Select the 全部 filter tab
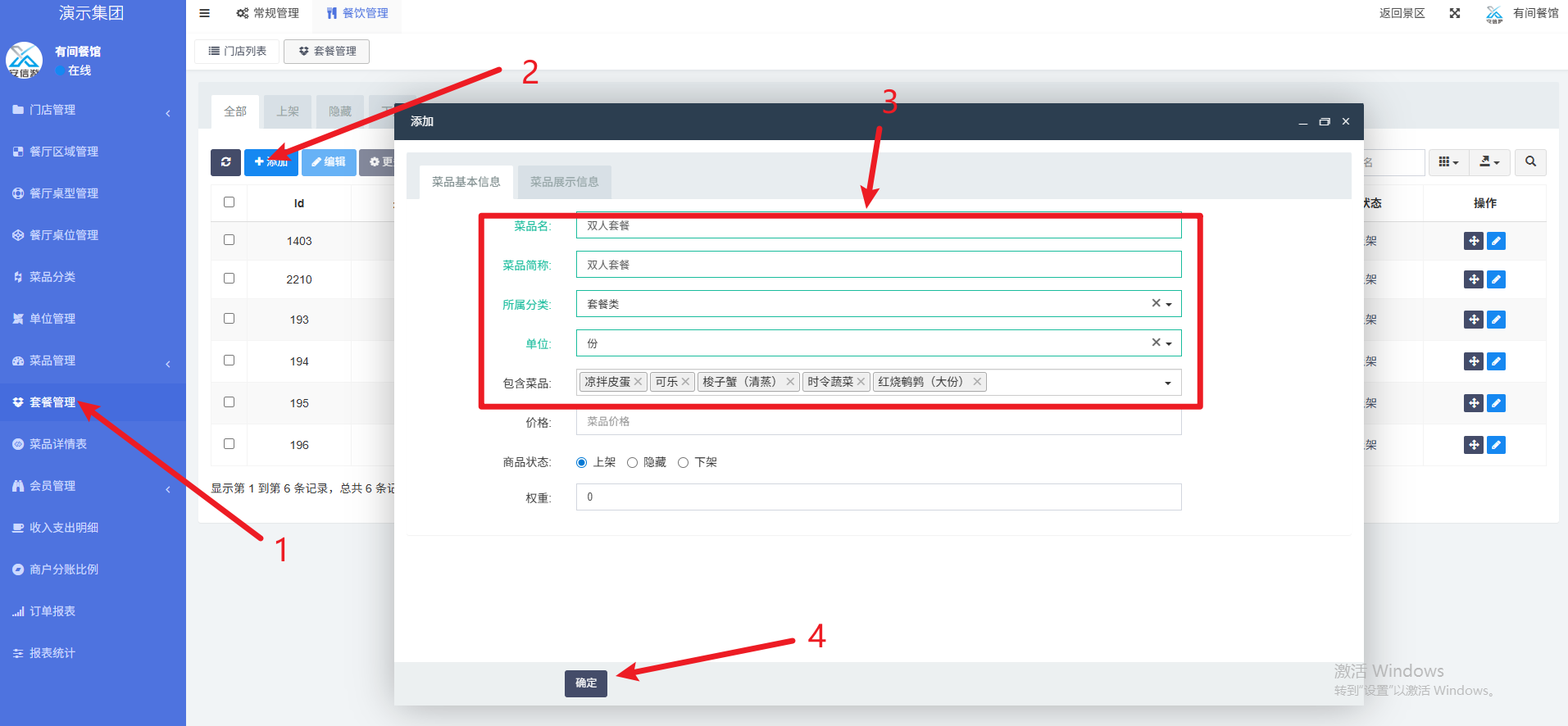 click(235, 111)
